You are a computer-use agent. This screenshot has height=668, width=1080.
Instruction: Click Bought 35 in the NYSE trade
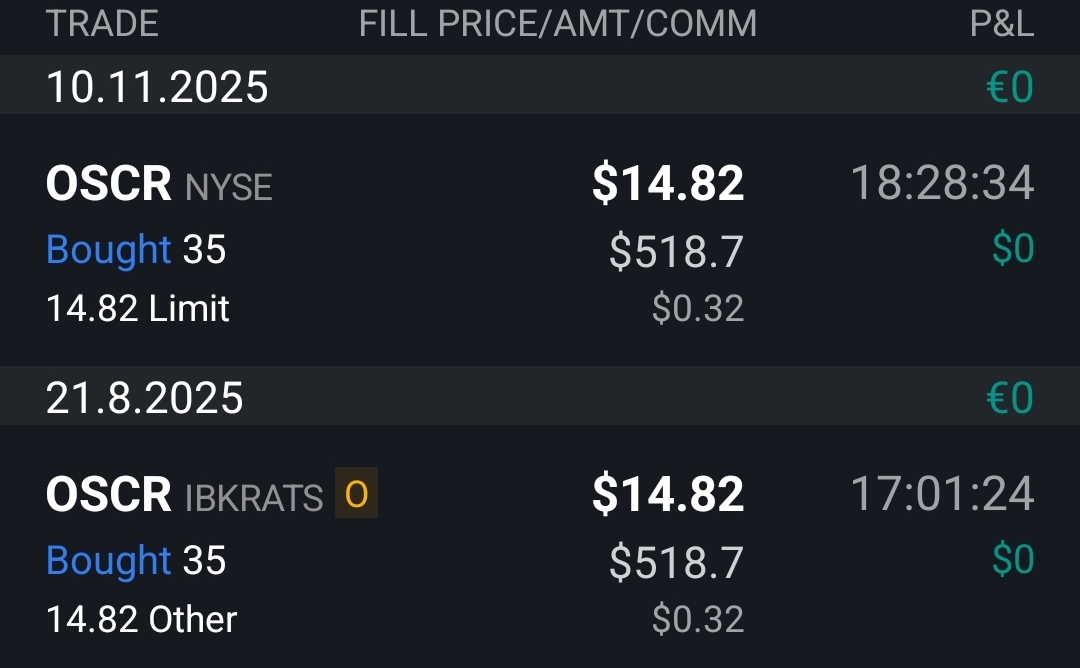[136, 249]
